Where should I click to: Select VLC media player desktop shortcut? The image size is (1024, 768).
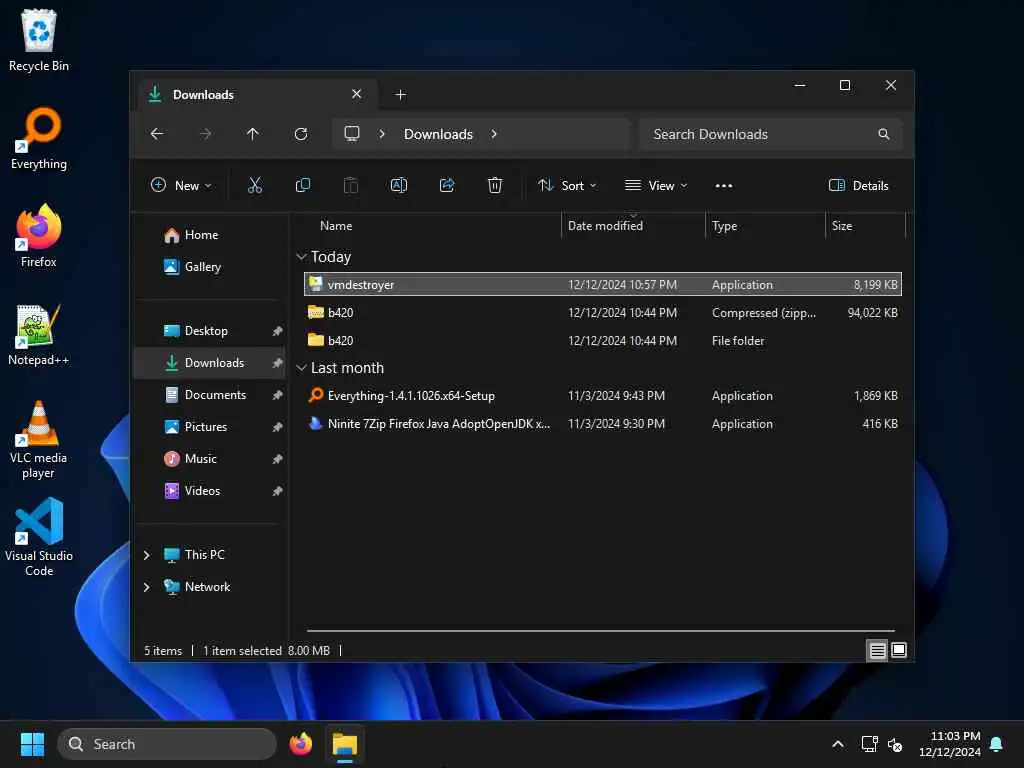(x=39, y=440)
